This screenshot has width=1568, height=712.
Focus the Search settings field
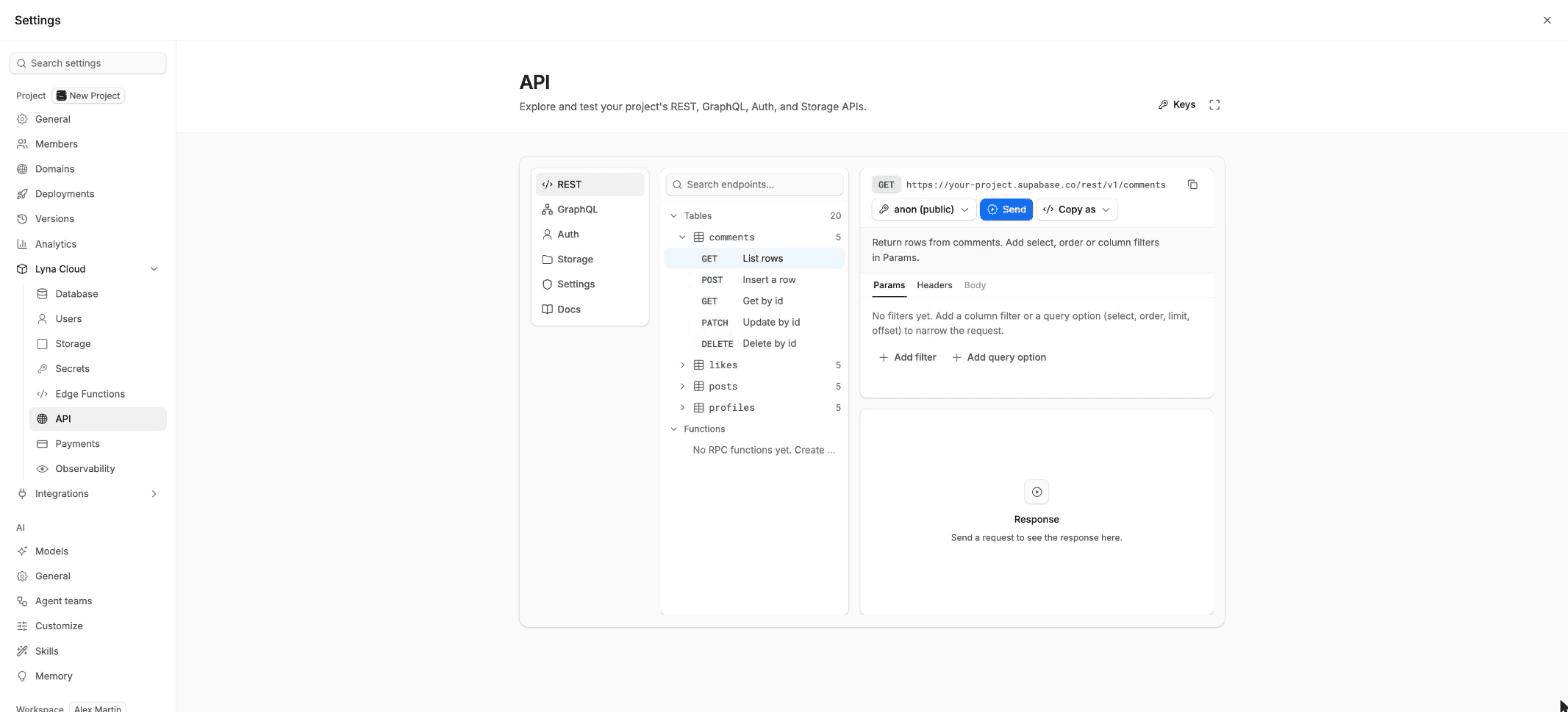pos(88,63)
